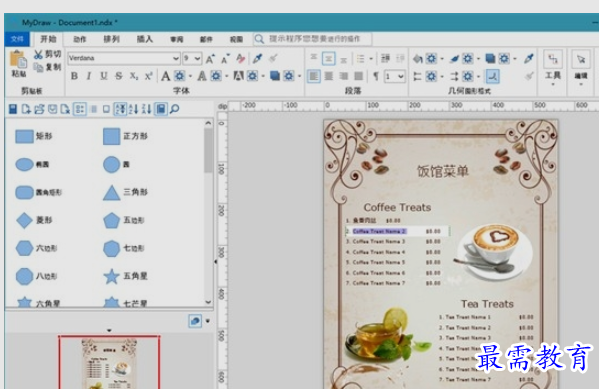Image resolution: width=599 pixels, height=389 pixels.
Task: Toggle Strikethrough formatting
Action: [119, 76]
